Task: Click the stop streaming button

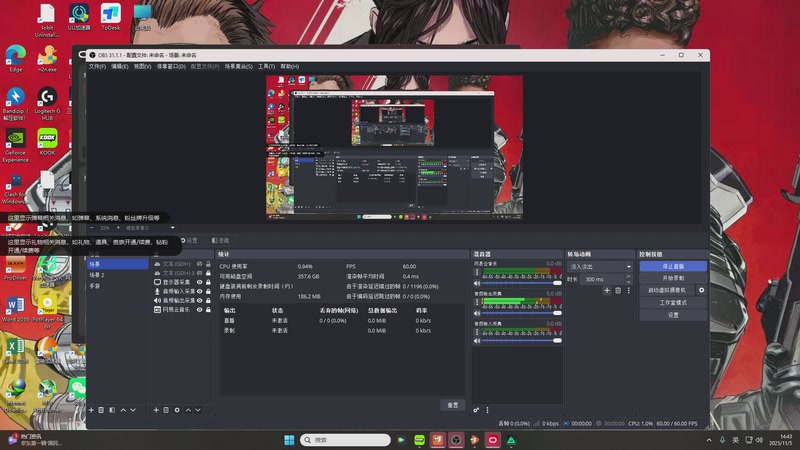Action: [673, 266]
